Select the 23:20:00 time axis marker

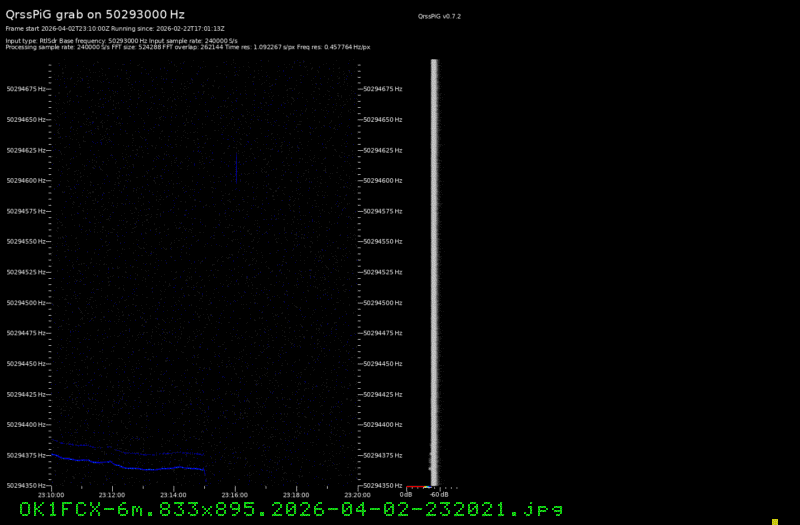point(356,494)
